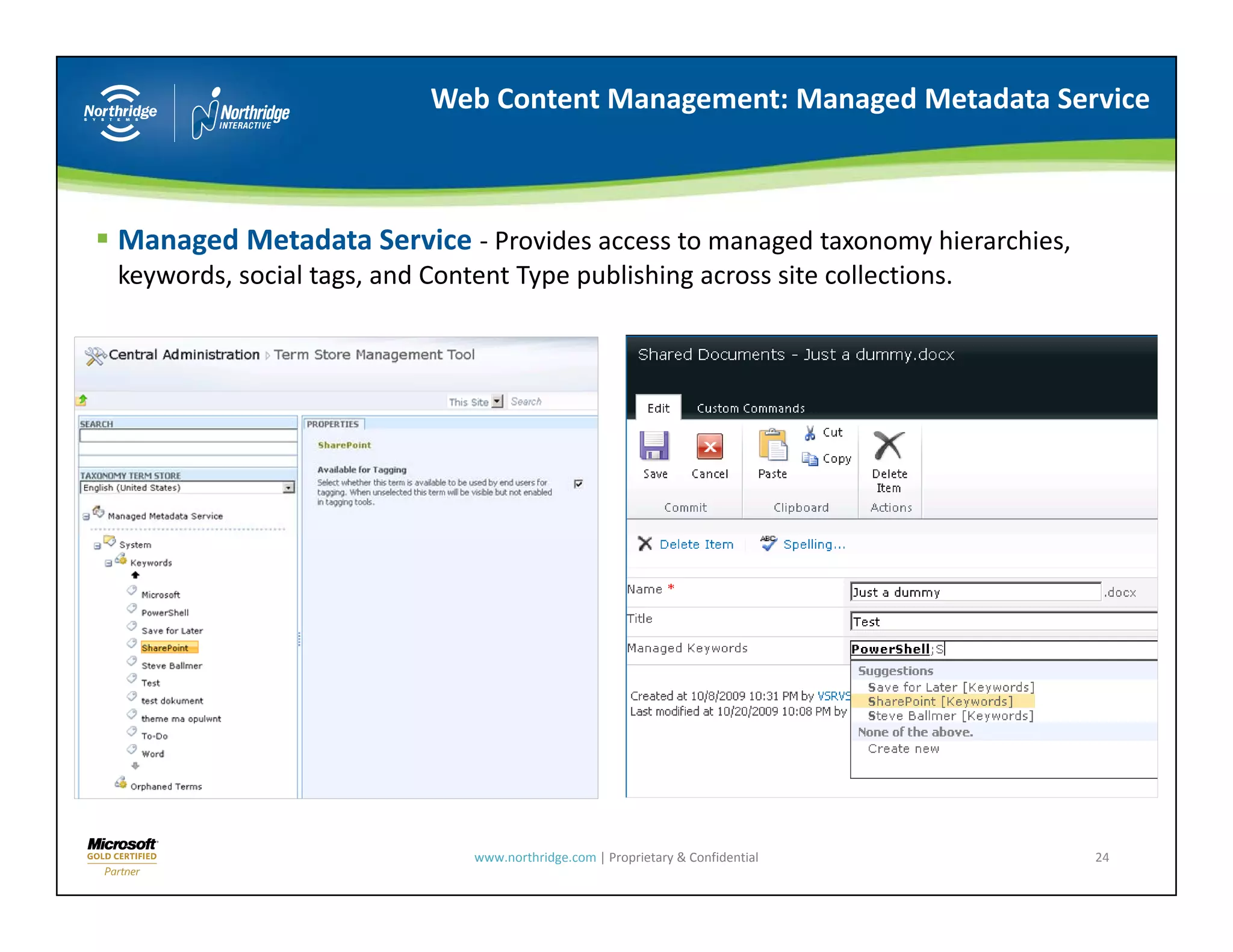Screen dimensions: 1233x952
Task: Click the down arrow below Word term
Action: 135,766
